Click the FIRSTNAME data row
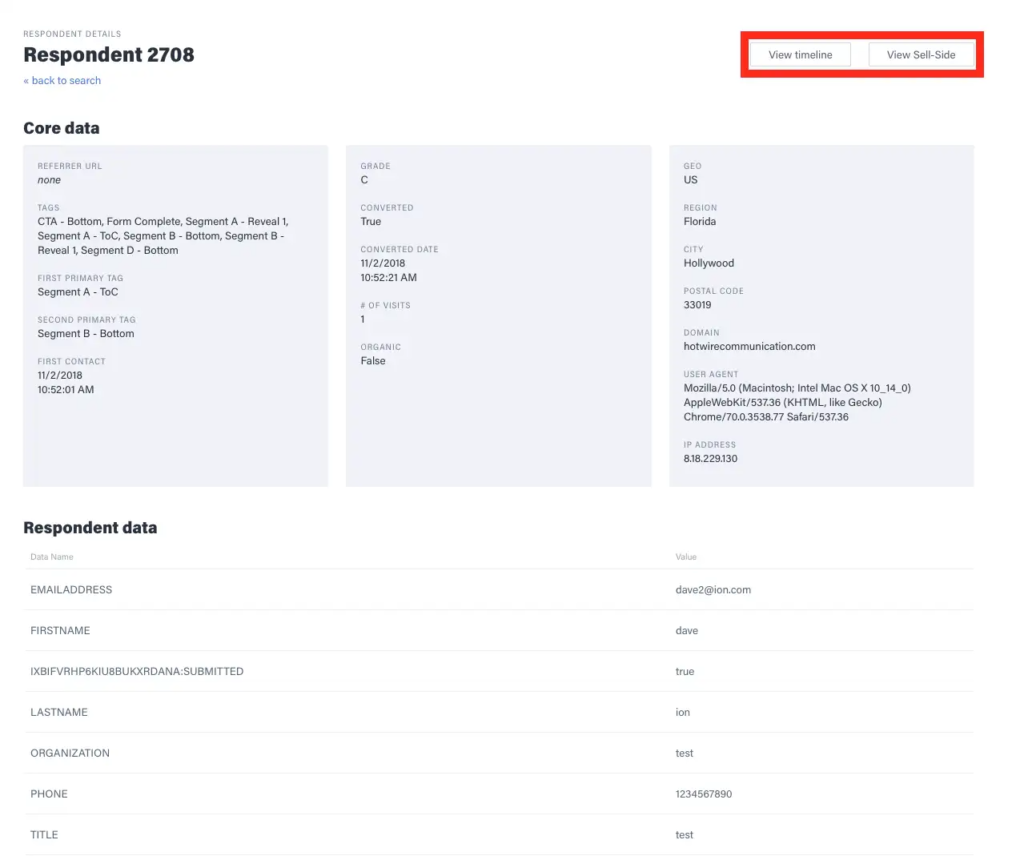The width and height of the screenshot is (1024, 868). click(60, 631)
